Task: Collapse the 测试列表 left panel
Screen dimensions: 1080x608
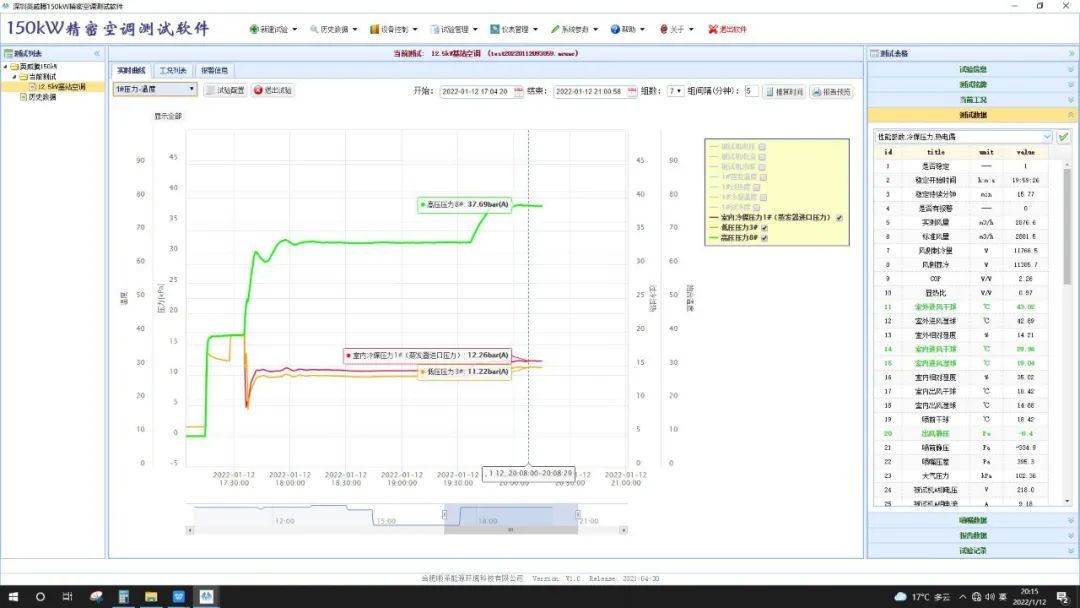Action: pos(97,53)
